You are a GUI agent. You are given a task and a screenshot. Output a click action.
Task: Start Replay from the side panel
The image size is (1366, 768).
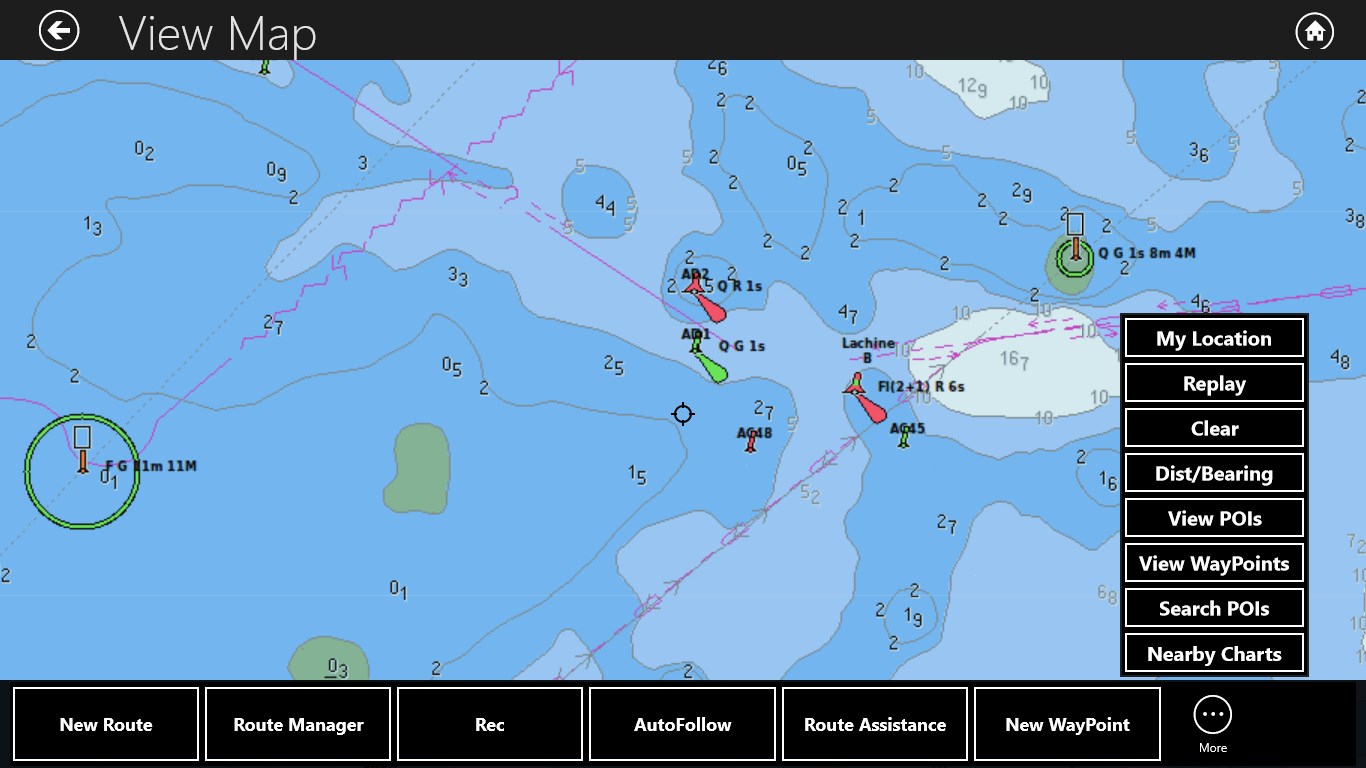tap(1214, 383)
